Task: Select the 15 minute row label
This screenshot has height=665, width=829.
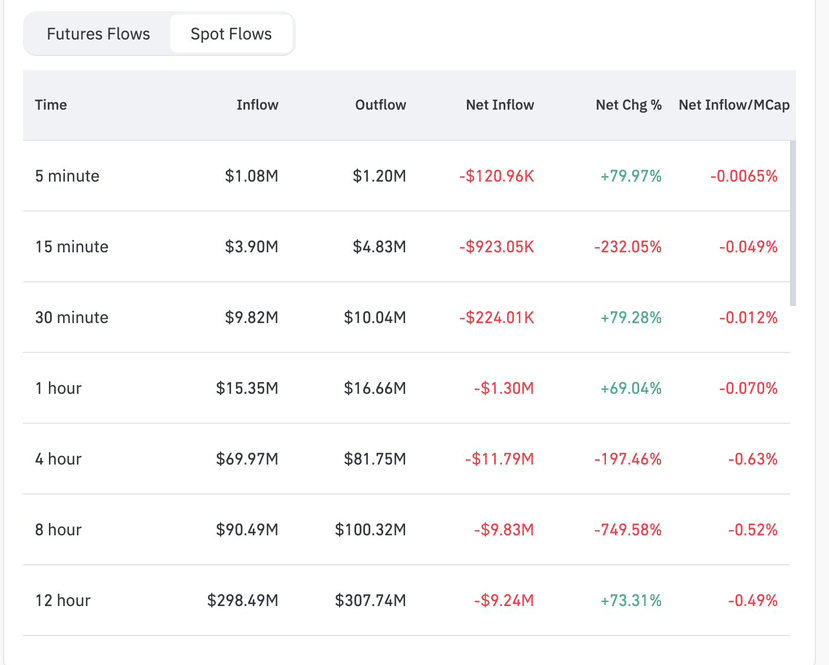Action: click(71, 247)
